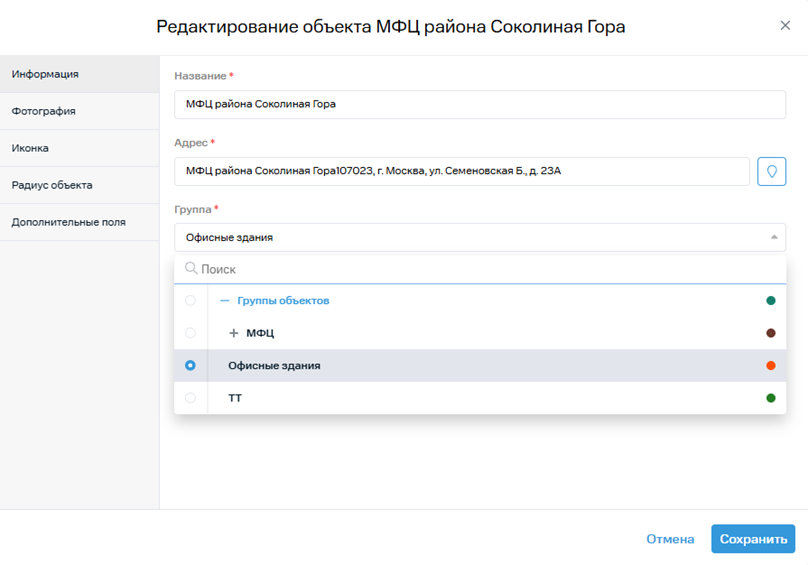Go to Радиус объекта section
The height and width of the screenshot is (565, 808).
[x=52, y=185]
